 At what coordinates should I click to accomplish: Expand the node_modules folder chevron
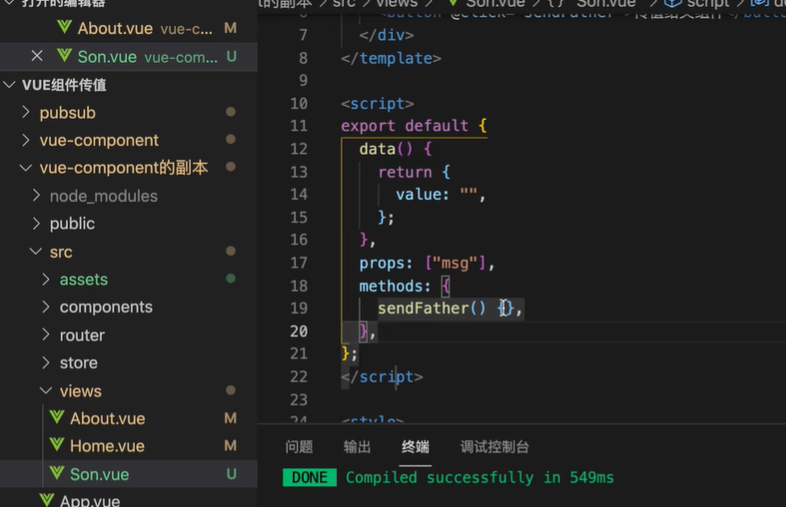[x=36, y=196]
